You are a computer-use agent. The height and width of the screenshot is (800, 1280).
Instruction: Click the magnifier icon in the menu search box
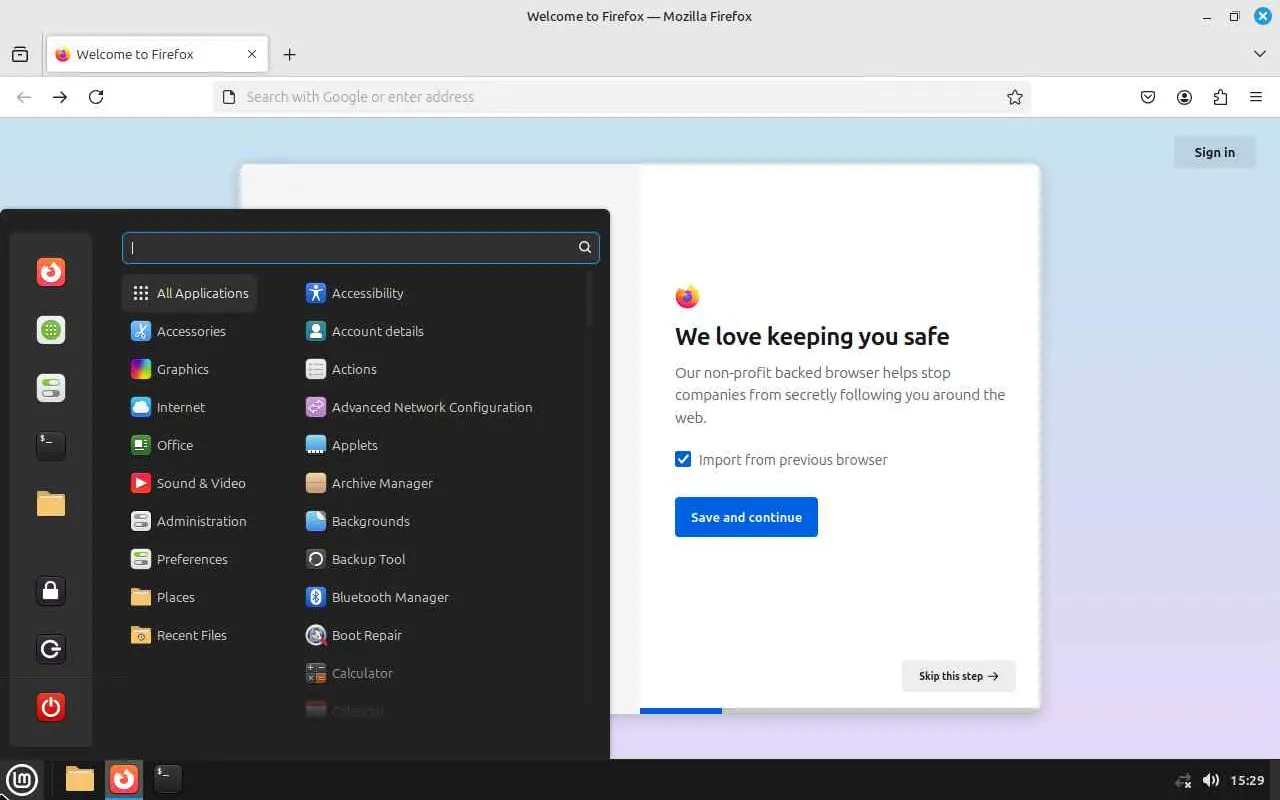point(585,247)
